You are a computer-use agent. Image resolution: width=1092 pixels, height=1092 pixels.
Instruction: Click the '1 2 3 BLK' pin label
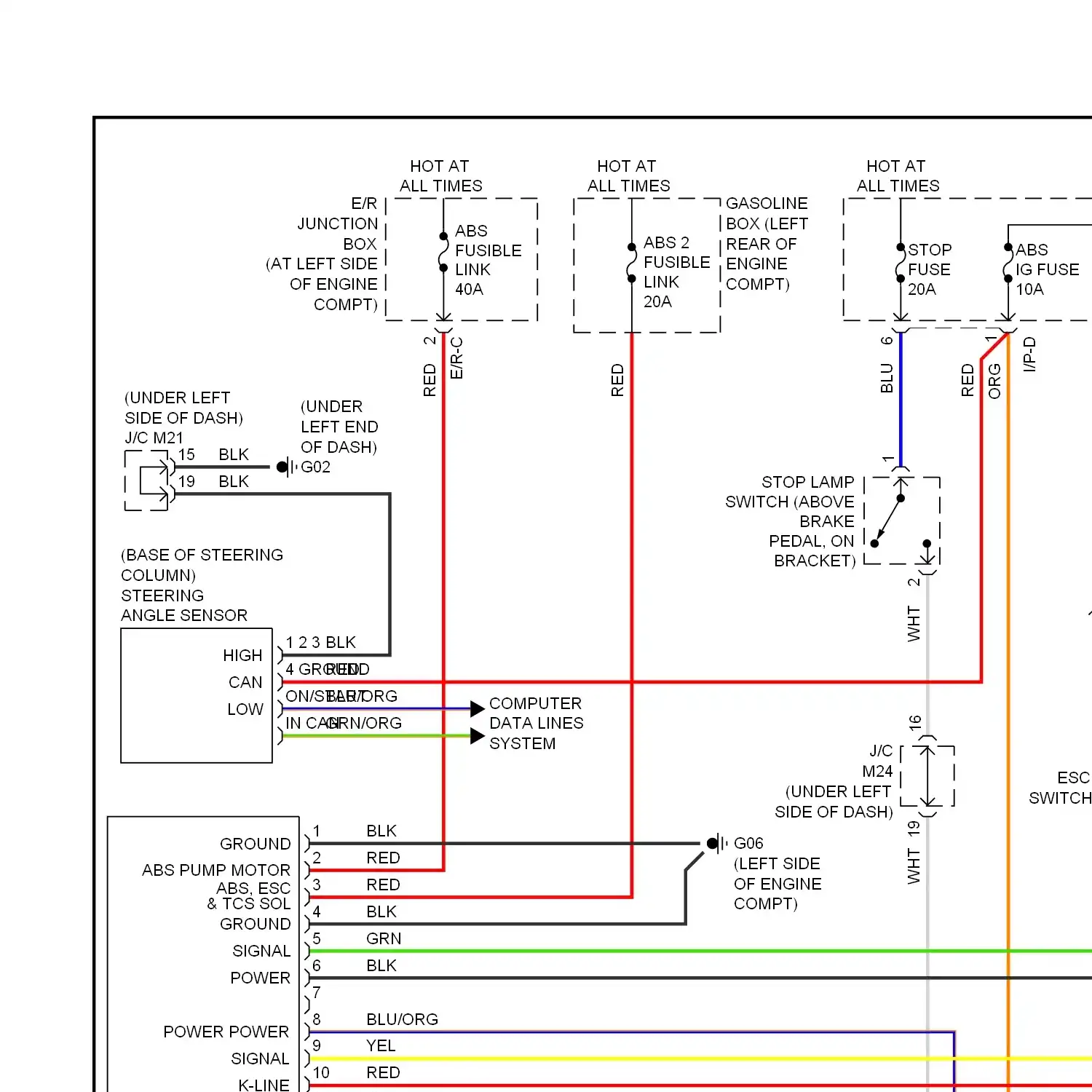[321, 642]
